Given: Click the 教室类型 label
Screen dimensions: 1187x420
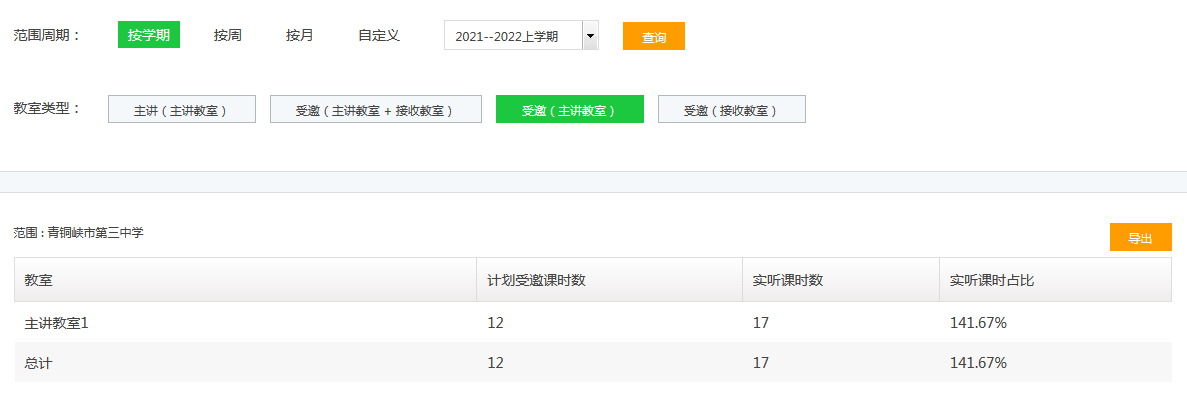Looking at the screenshot, I should point(47,108).
